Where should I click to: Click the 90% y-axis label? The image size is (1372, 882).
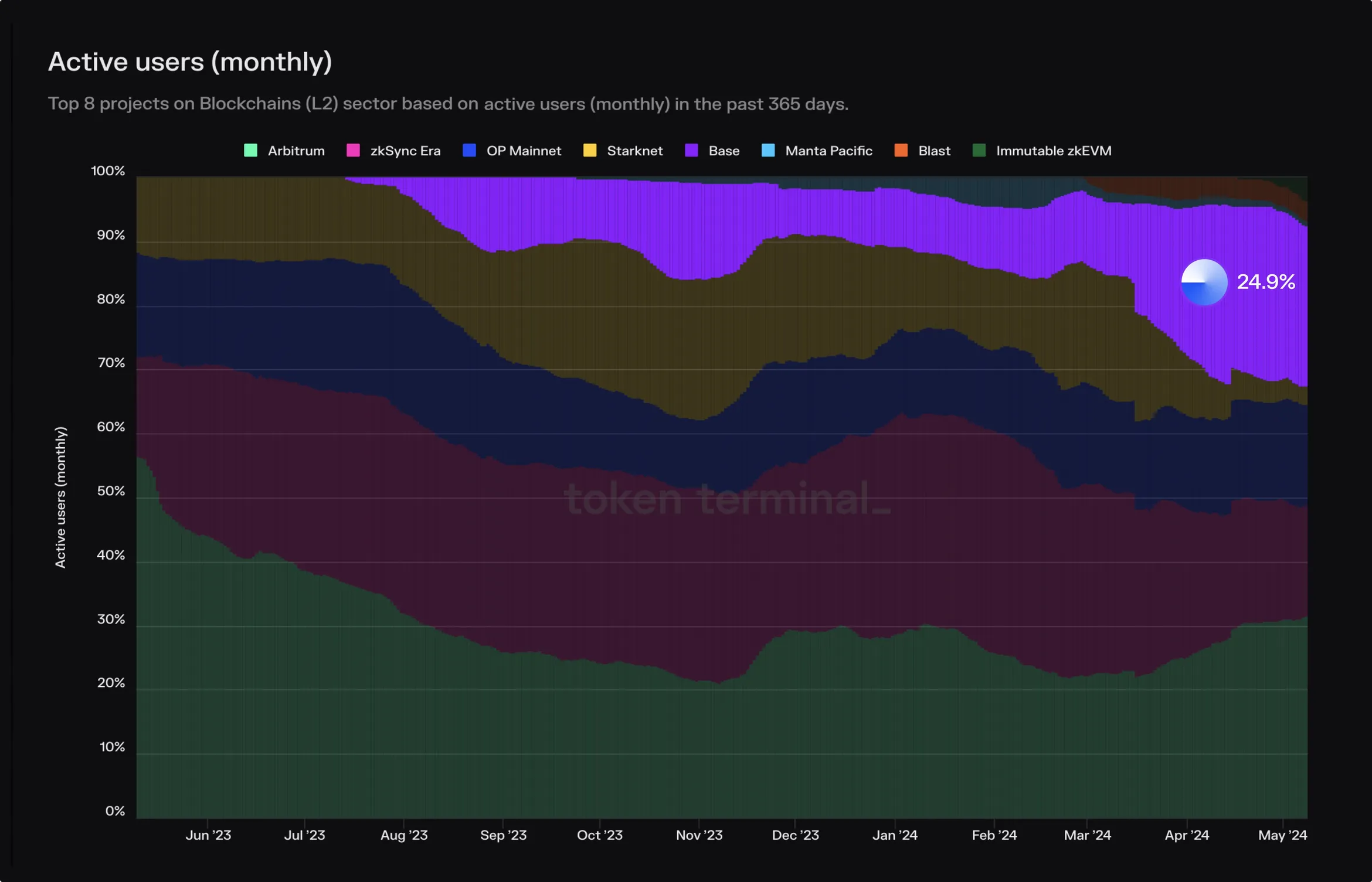pos(111,235)
